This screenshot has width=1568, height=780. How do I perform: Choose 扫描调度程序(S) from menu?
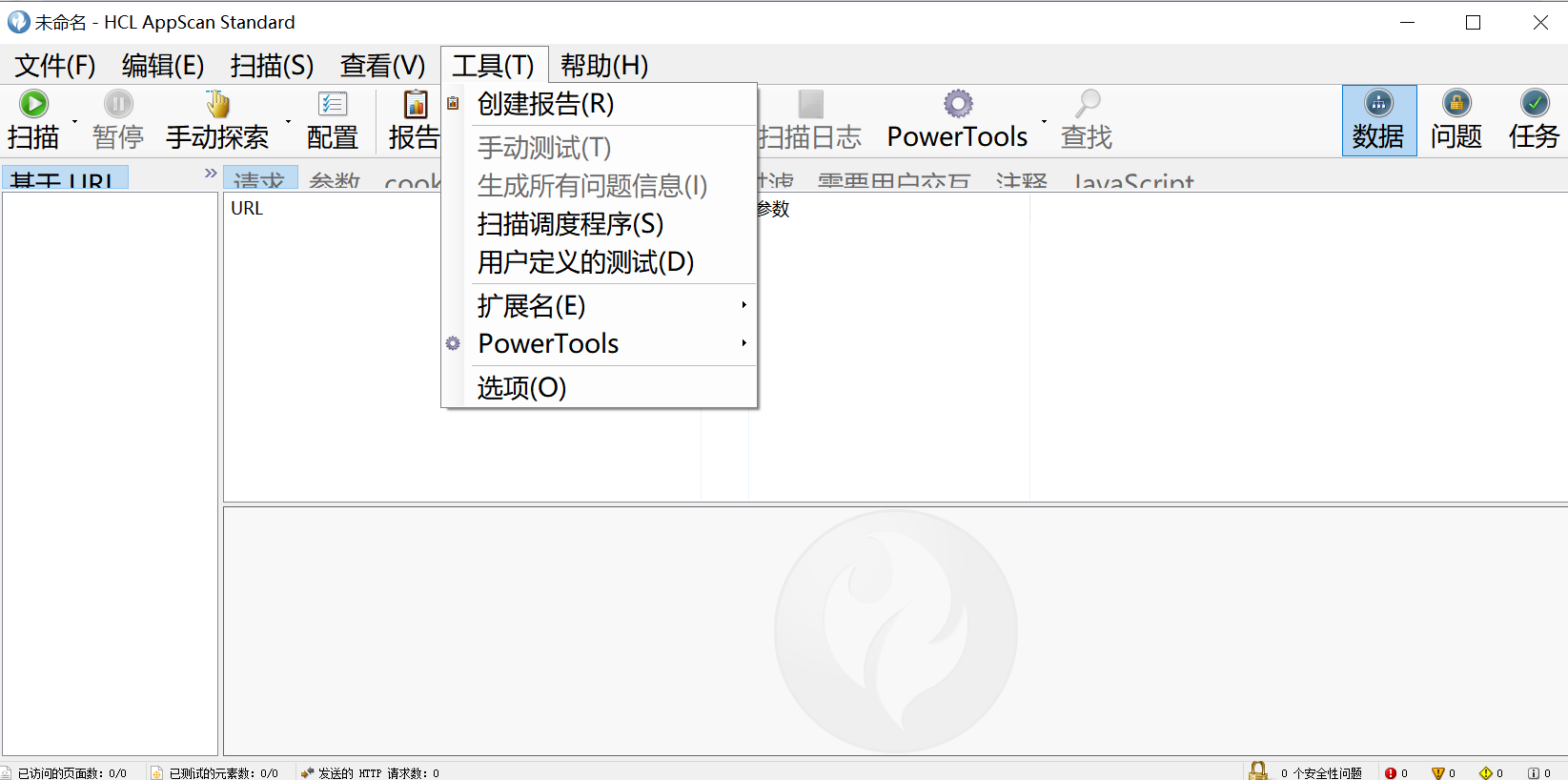tap(600, 224)
